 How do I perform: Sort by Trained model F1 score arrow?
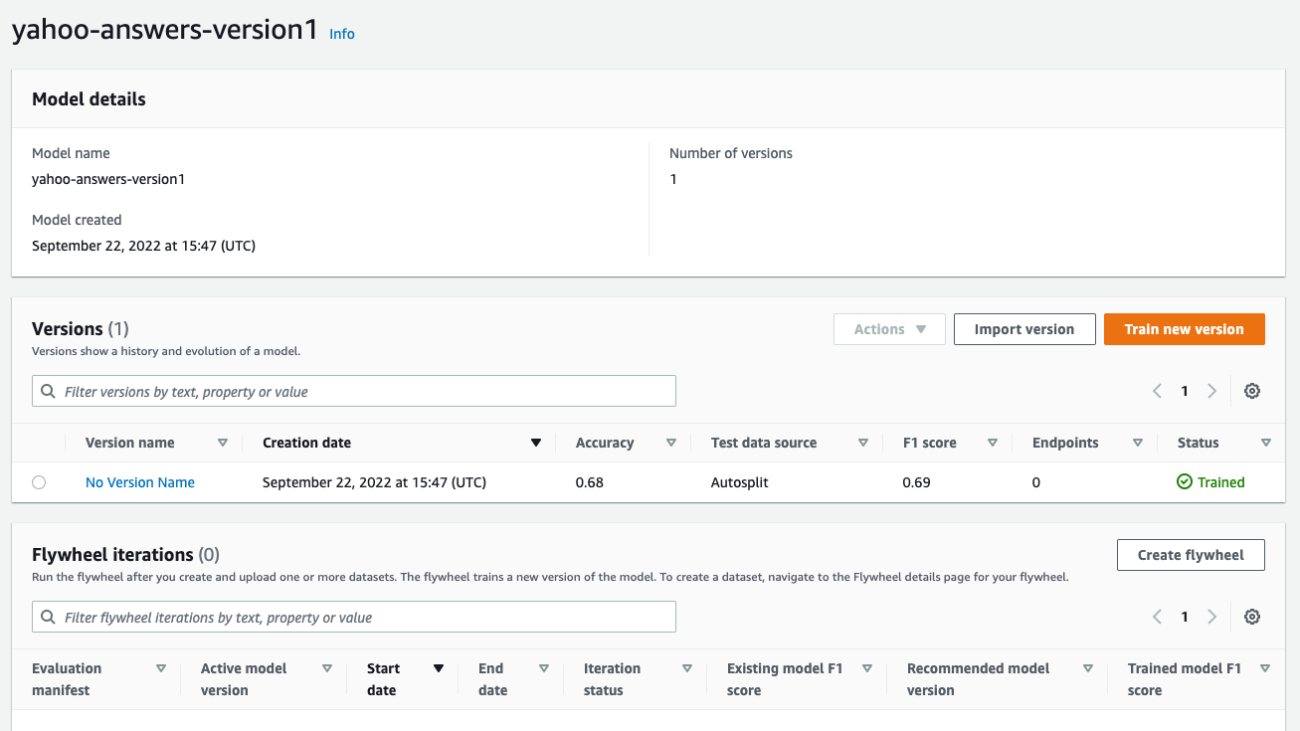click(x=1265, y=669)
